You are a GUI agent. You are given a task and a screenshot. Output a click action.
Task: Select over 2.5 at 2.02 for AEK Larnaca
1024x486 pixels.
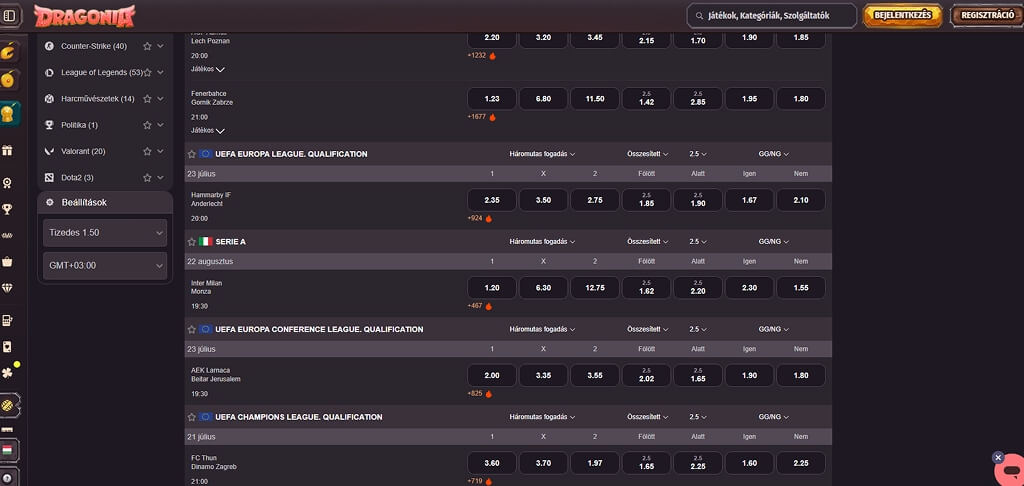[647, 375]
